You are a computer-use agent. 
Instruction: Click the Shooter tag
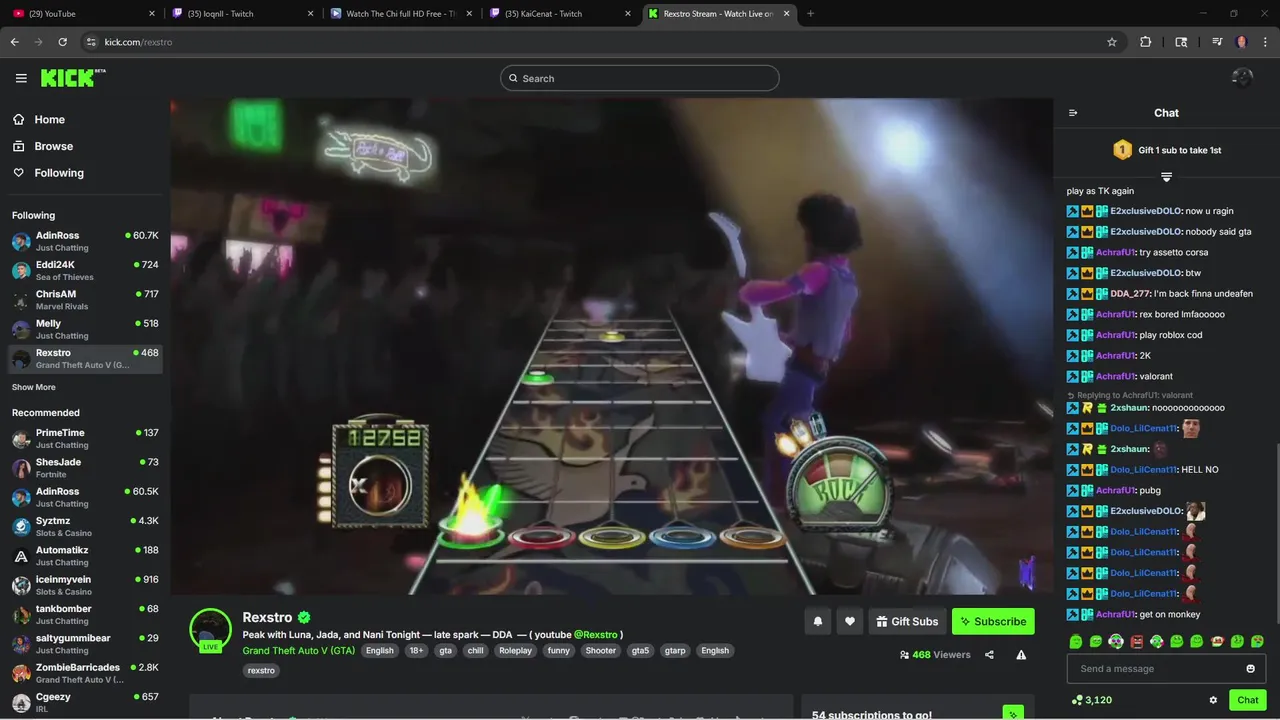(x=601, y=651)
